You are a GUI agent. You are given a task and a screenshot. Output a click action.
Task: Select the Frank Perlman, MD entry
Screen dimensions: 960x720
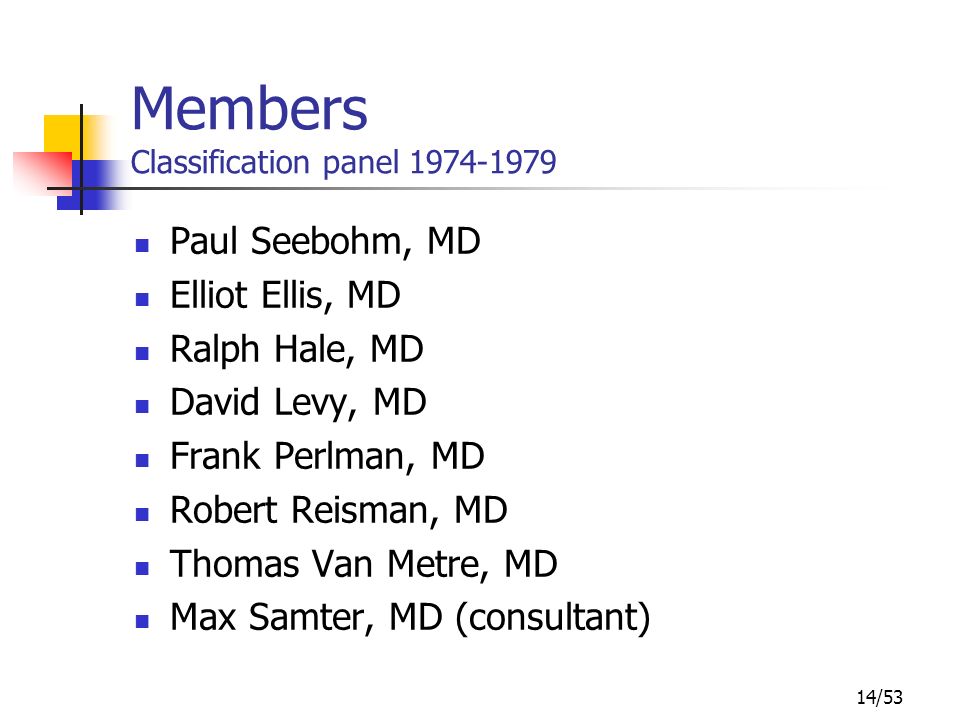[x=328, y=457]
